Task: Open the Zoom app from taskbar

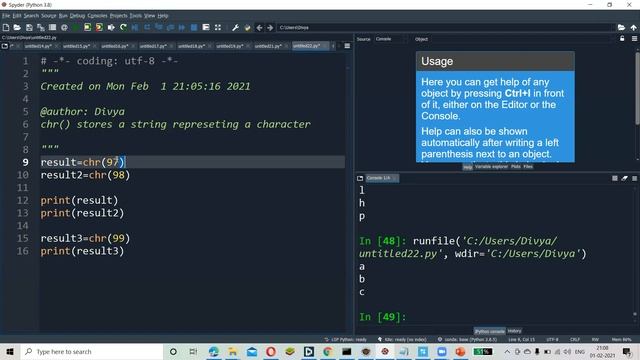Action: point(442,351)
